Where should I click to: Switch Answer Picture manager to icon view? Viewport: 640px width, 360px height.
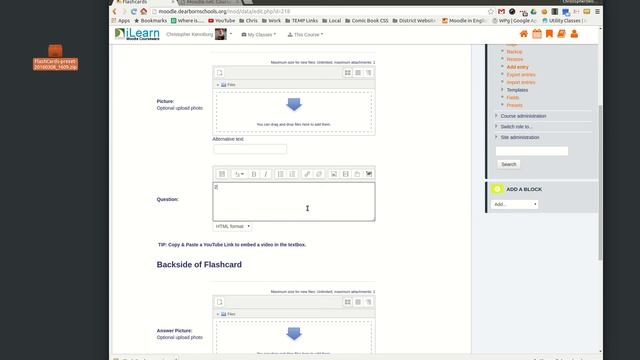coord(347,302)
